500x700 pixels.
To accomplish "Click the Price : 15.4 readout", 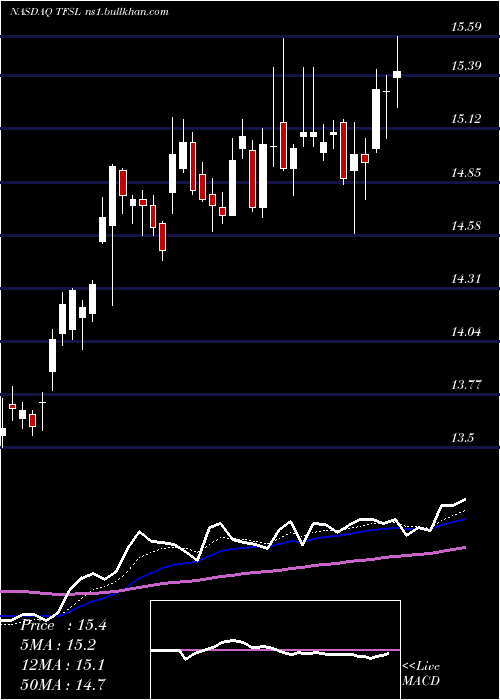I will point(63,625).
